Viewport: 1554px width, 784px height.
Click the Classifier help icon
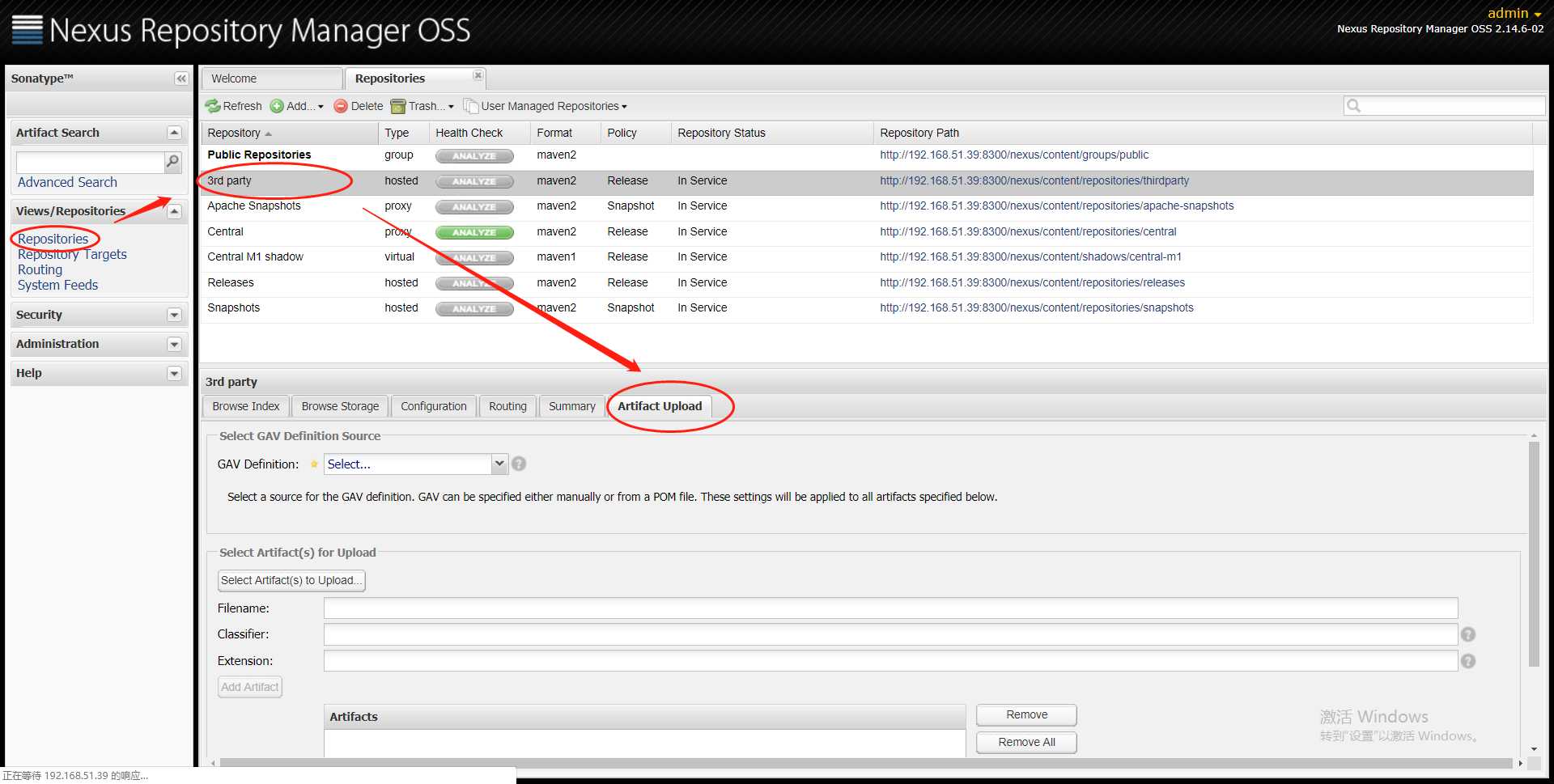click(1468, 634)
